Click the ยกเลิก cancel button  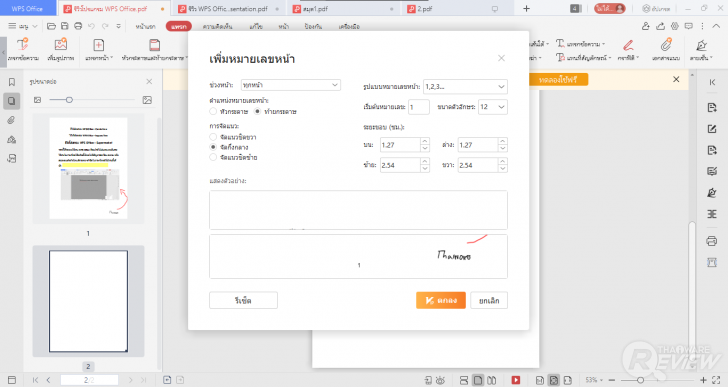(x=489, y=300)
